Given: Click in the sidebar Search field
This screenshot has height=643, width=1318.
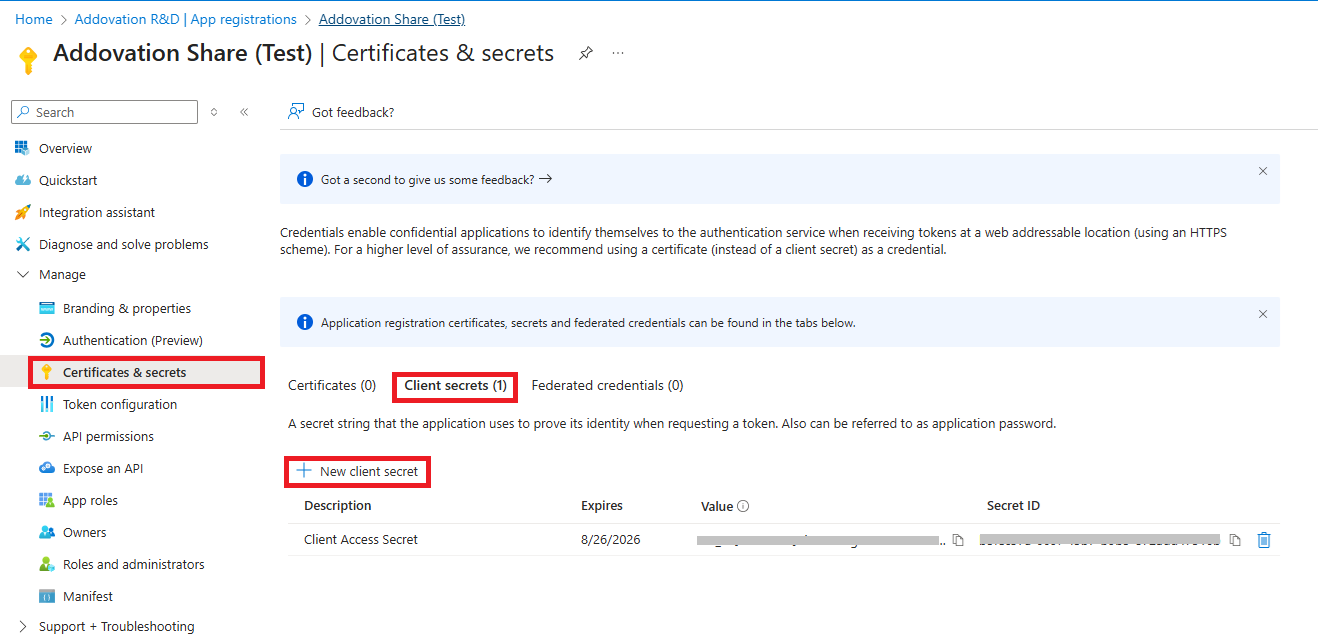Looking at the screenshot, I should [112, 112].
